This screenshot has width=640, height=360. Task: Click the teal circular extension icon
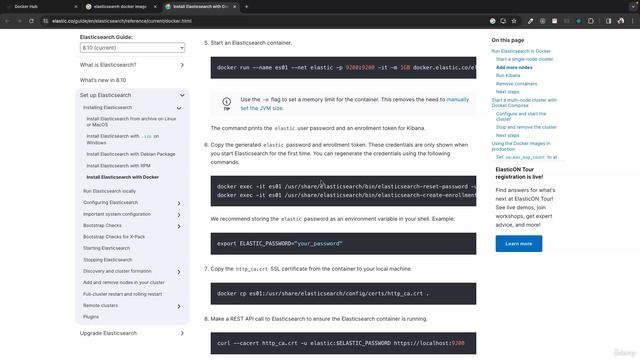[578, 21]
